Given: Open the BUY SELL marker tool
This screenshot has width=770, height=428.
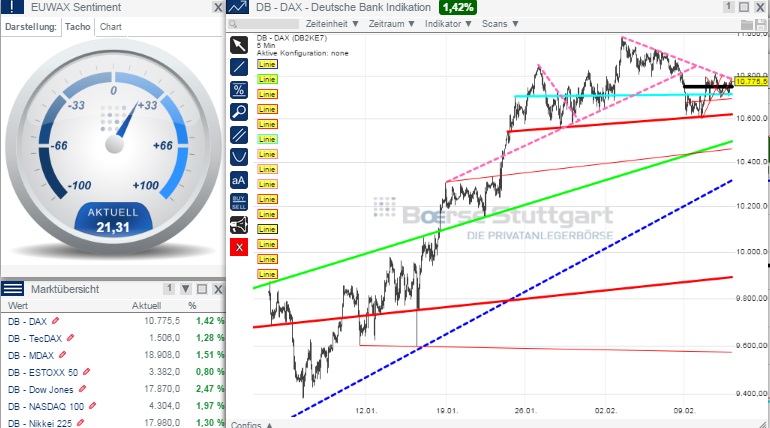Looking at the screenshot, I should tap(239, 202).
